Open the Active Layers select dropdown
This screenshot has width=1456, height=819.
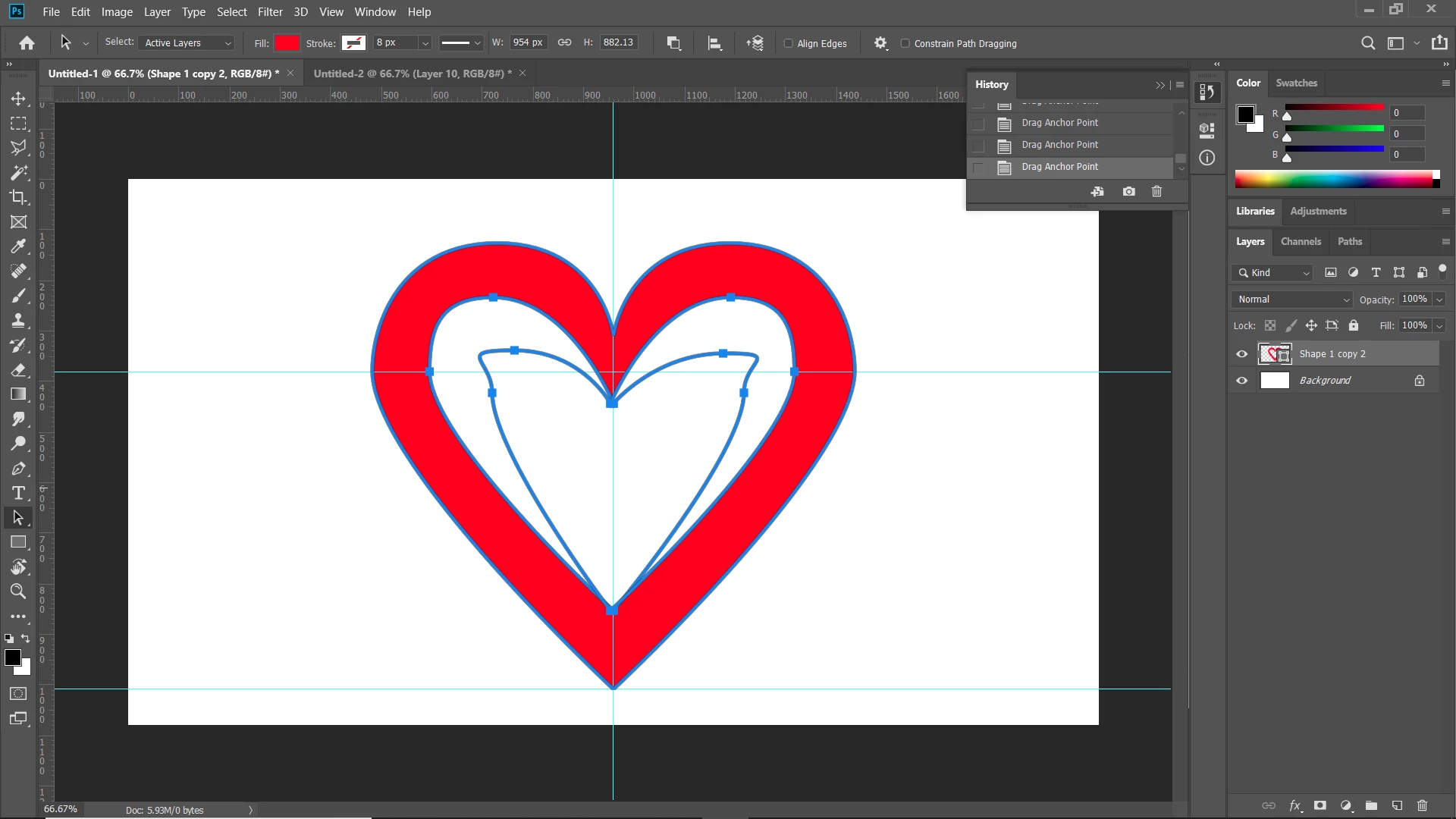tap(187, 43)
